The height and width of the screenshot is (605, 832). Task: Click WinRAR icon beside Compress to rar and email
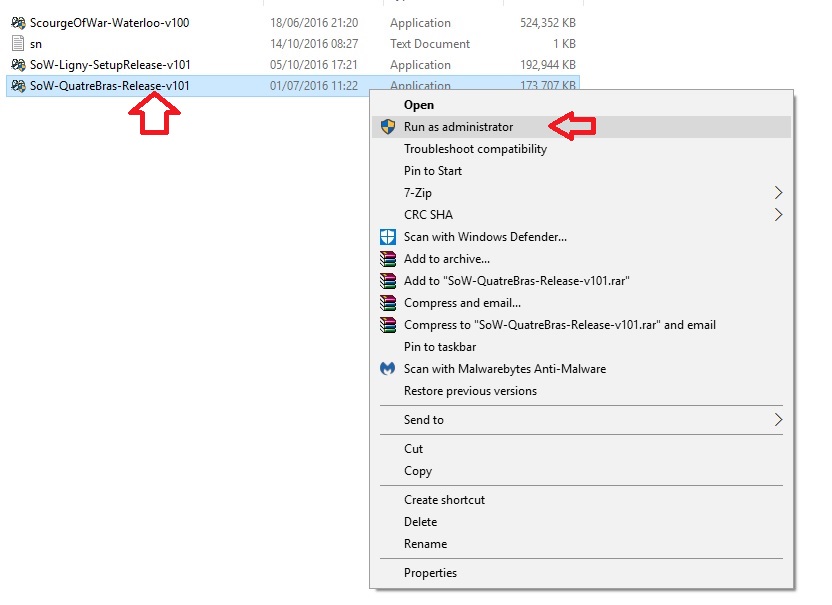click(388, 325)
